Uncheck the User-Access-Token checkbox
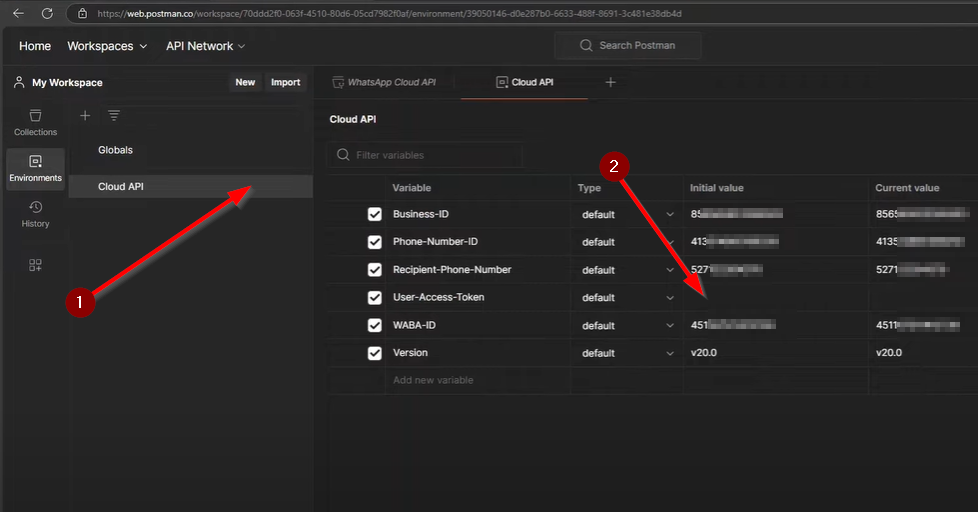The image size is (978, 512). pyautogui.click(x=374, y=297)
